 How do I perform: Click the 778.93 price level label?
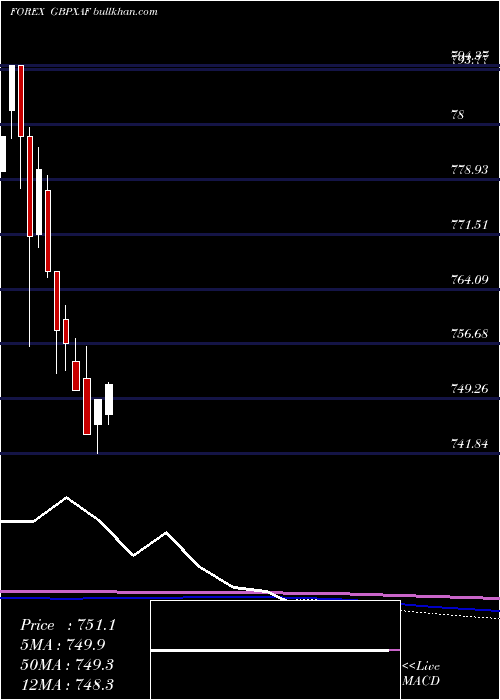[x=469, y=170]
